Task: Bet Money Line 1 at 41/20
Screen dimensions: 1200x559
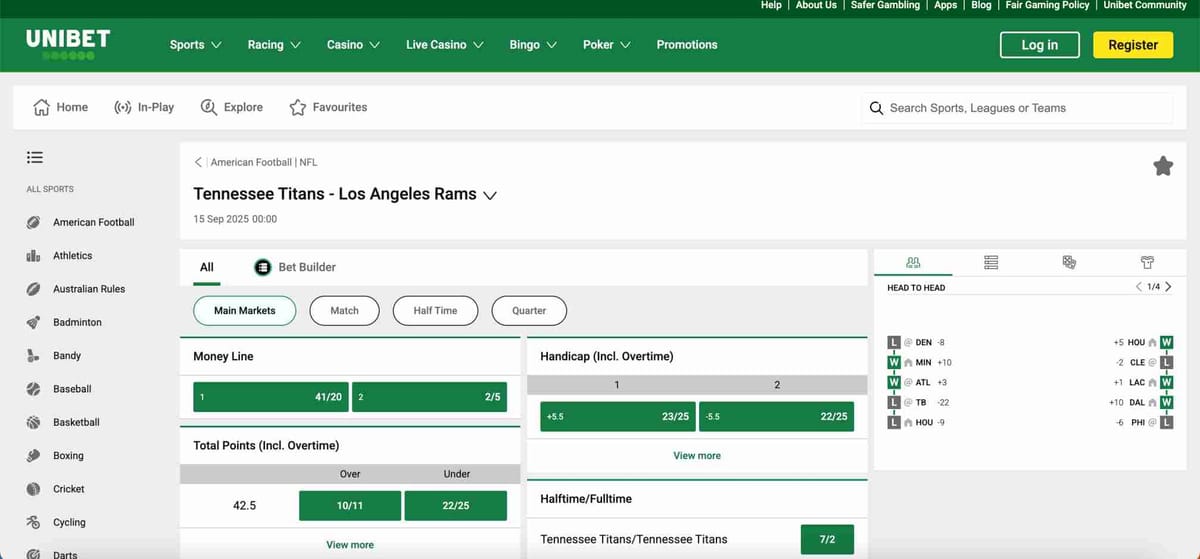Action: 271,397
